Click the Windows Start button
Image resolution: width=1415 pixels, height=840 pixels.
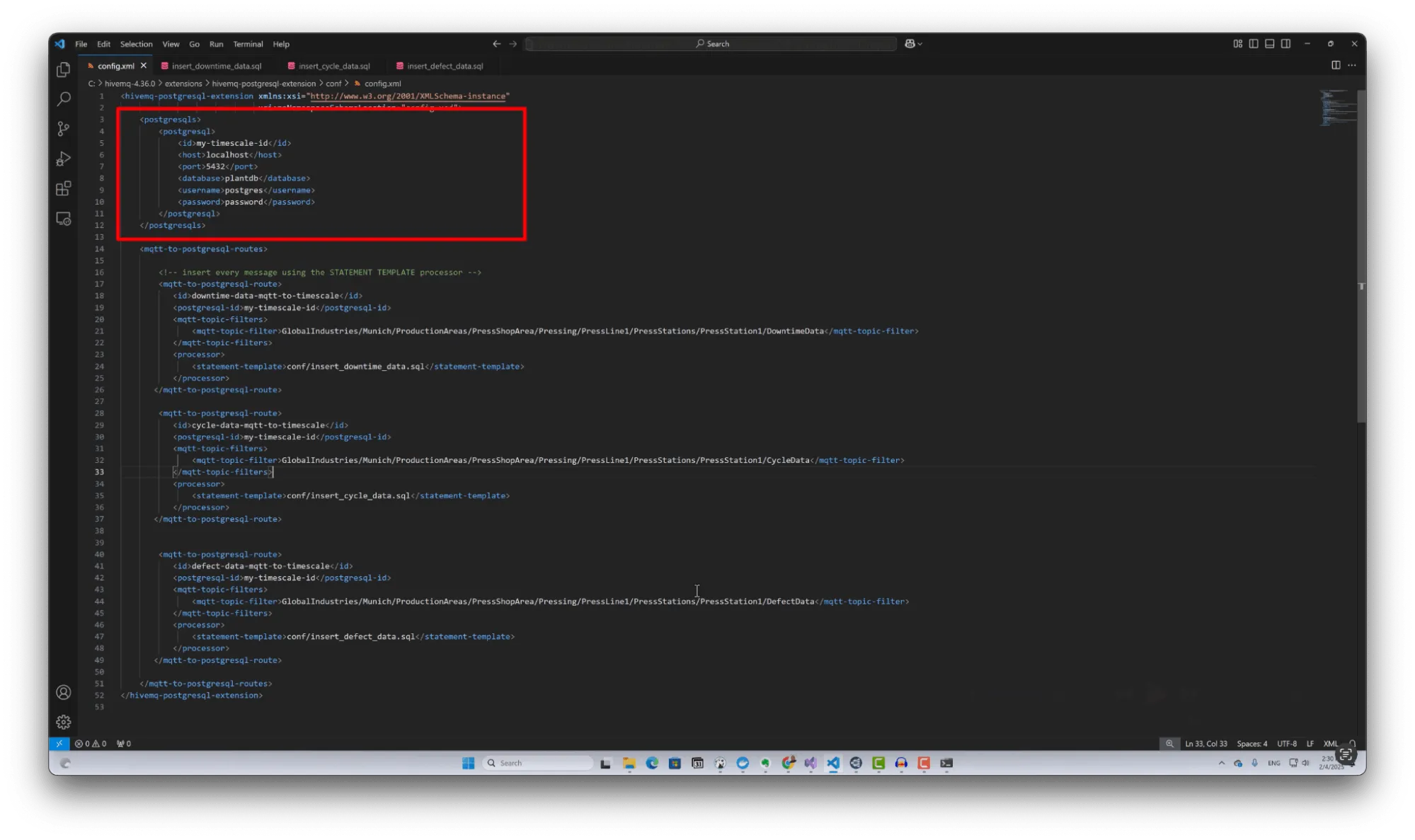(468, 763)
